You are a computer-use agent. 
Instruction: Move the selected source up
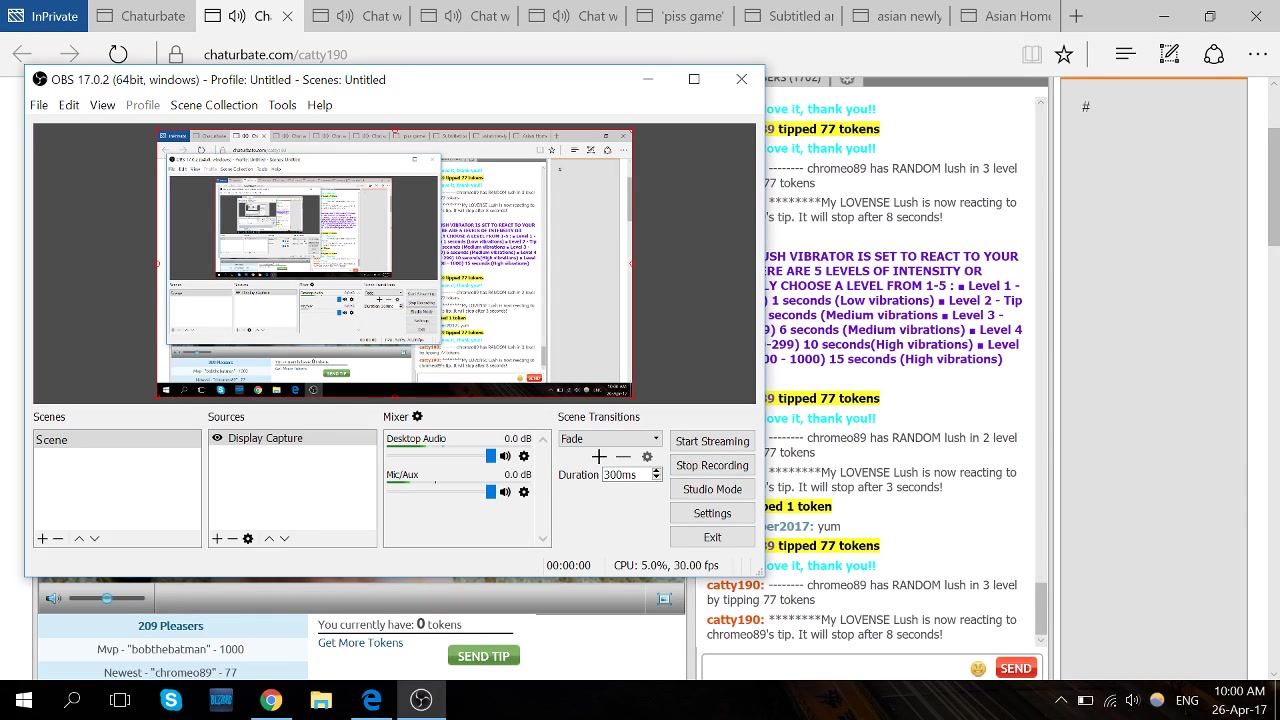pyautogui.click(x=268, y=539)
